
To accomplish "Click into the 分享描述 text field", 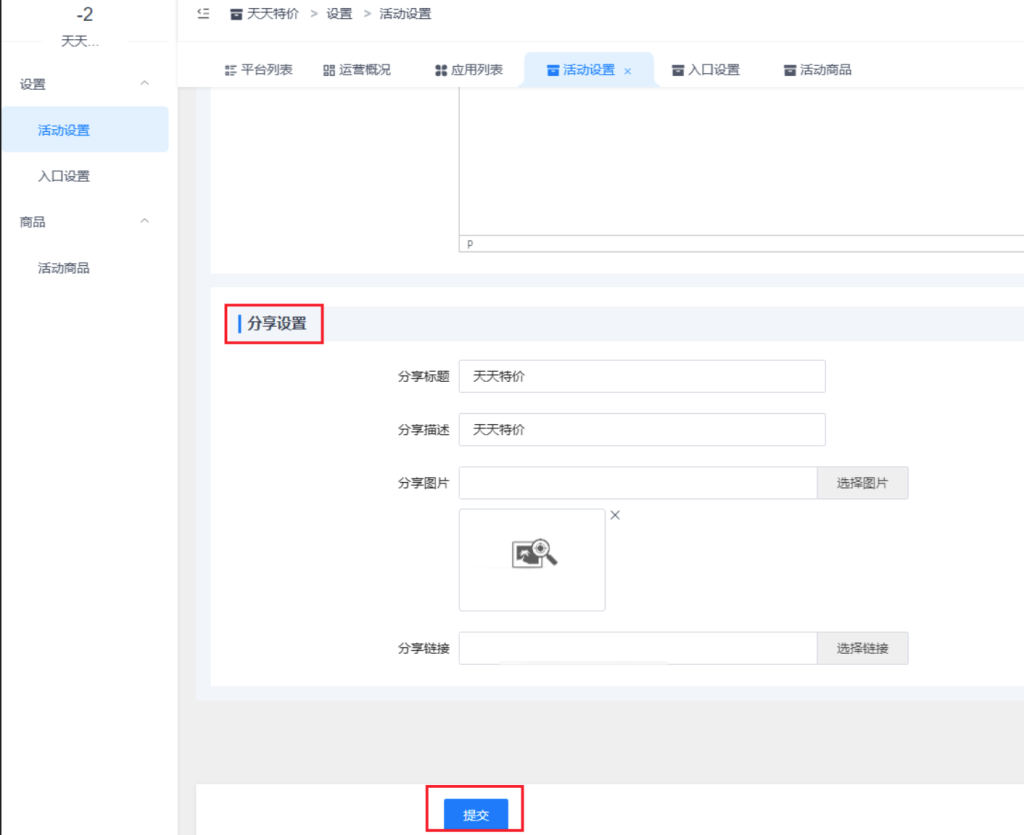I will coord(641,430).
